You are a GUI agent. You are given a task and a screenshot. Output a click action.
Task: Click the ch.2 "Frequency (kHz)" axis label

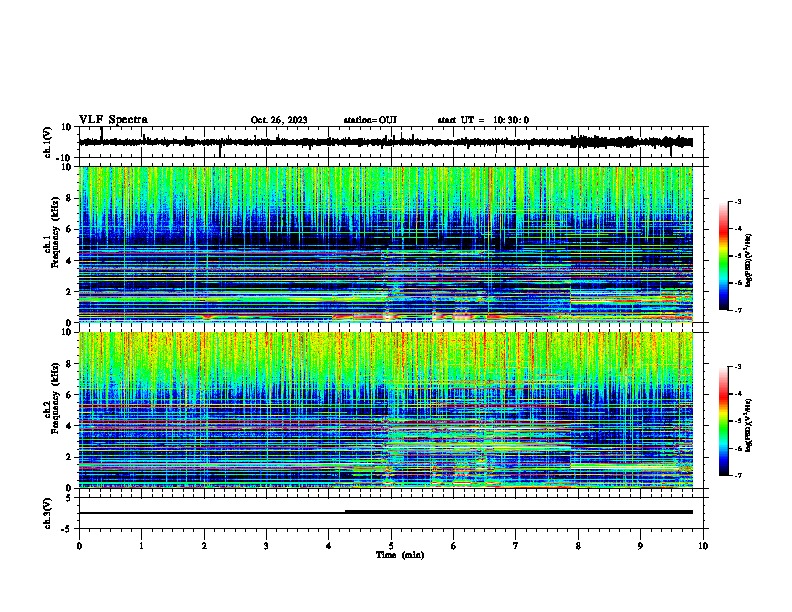click(55, 398)
